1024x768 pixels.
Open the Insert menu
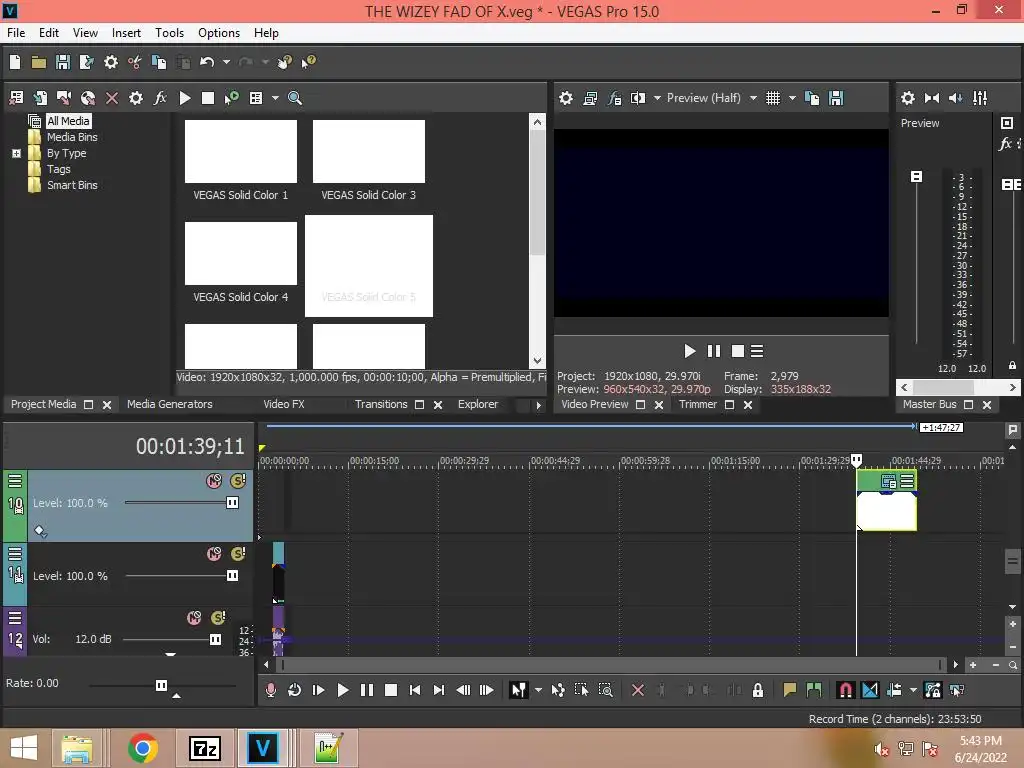(126, 33)
